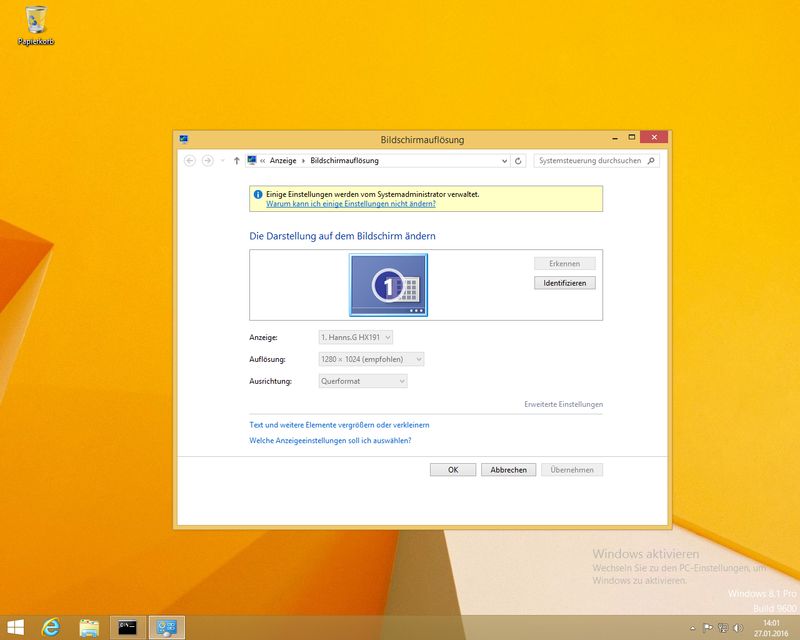Open the Auflösung resolution dropdown
Screen dimensions: 800x640
[372, 359]
